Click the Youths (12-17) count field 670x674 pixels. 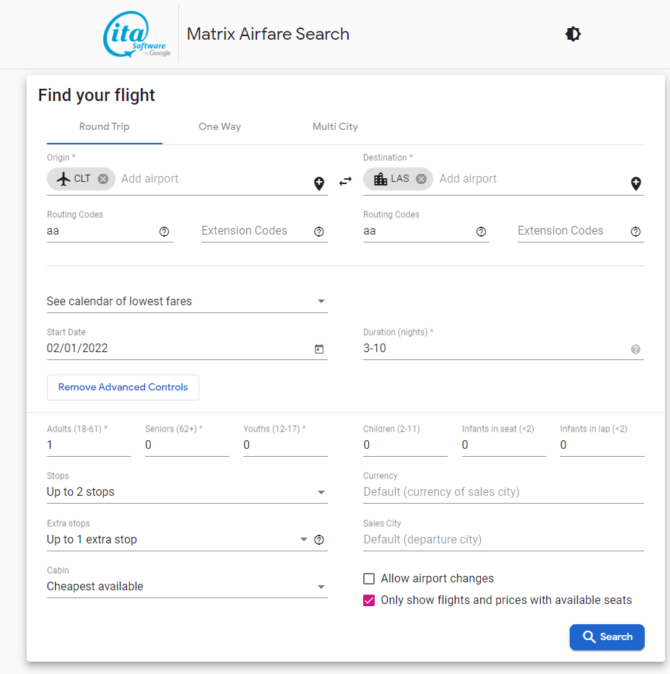pyautogui.click(x=285, y=445)
